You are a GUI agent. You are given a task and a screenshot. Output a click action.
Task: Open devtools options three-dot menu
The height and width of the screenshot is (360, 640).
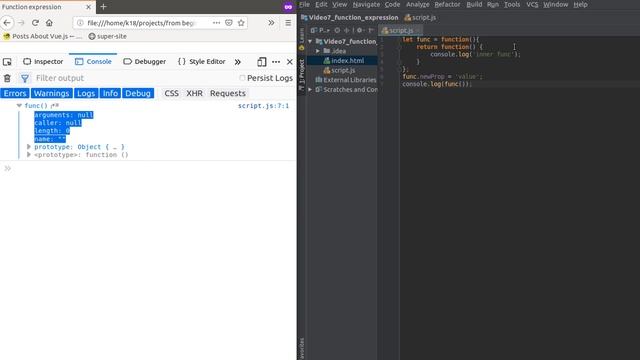pos(276,62)
